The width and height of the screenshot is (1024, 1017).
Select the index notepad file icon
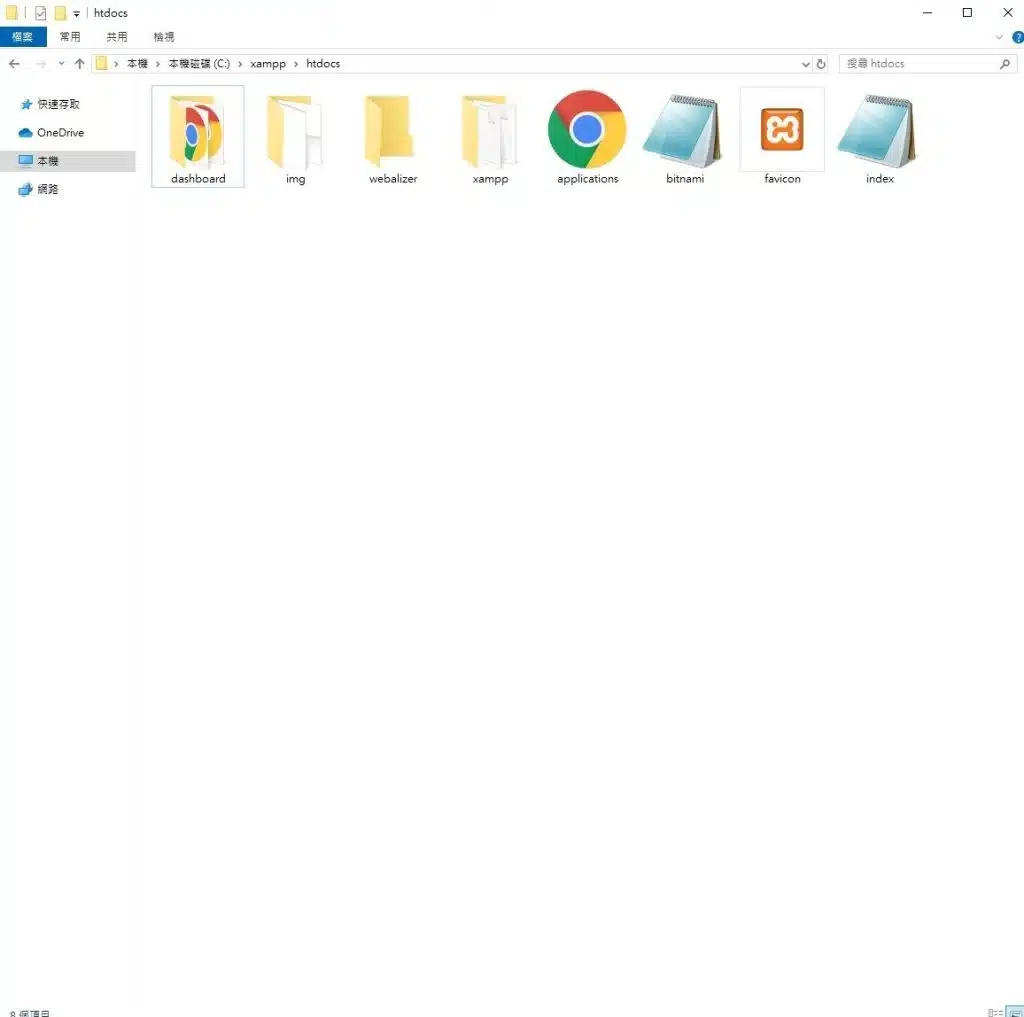coord(878,130)
